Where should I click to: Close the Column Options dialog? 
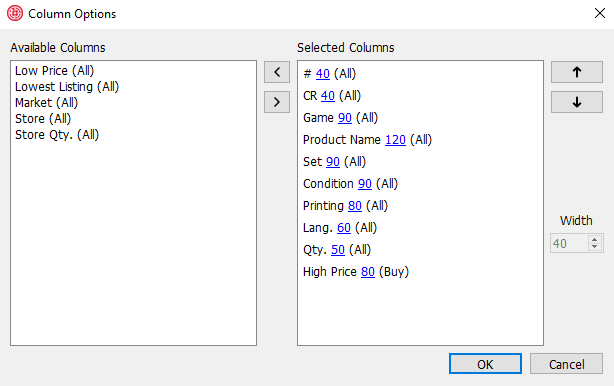click(600, 13)
